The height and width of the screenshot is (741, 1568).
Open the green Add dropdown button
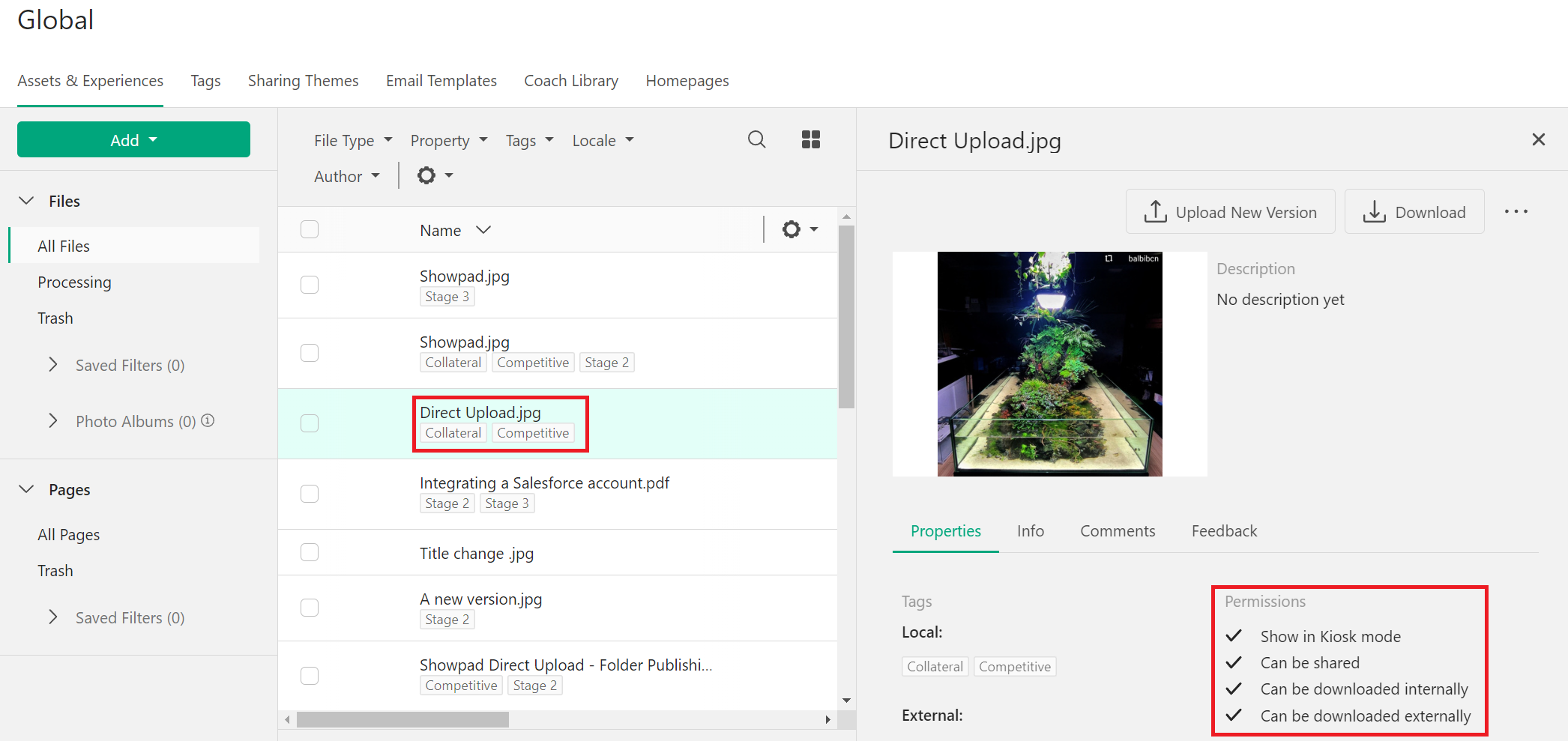pyautogui.click(x=133, y=140)
